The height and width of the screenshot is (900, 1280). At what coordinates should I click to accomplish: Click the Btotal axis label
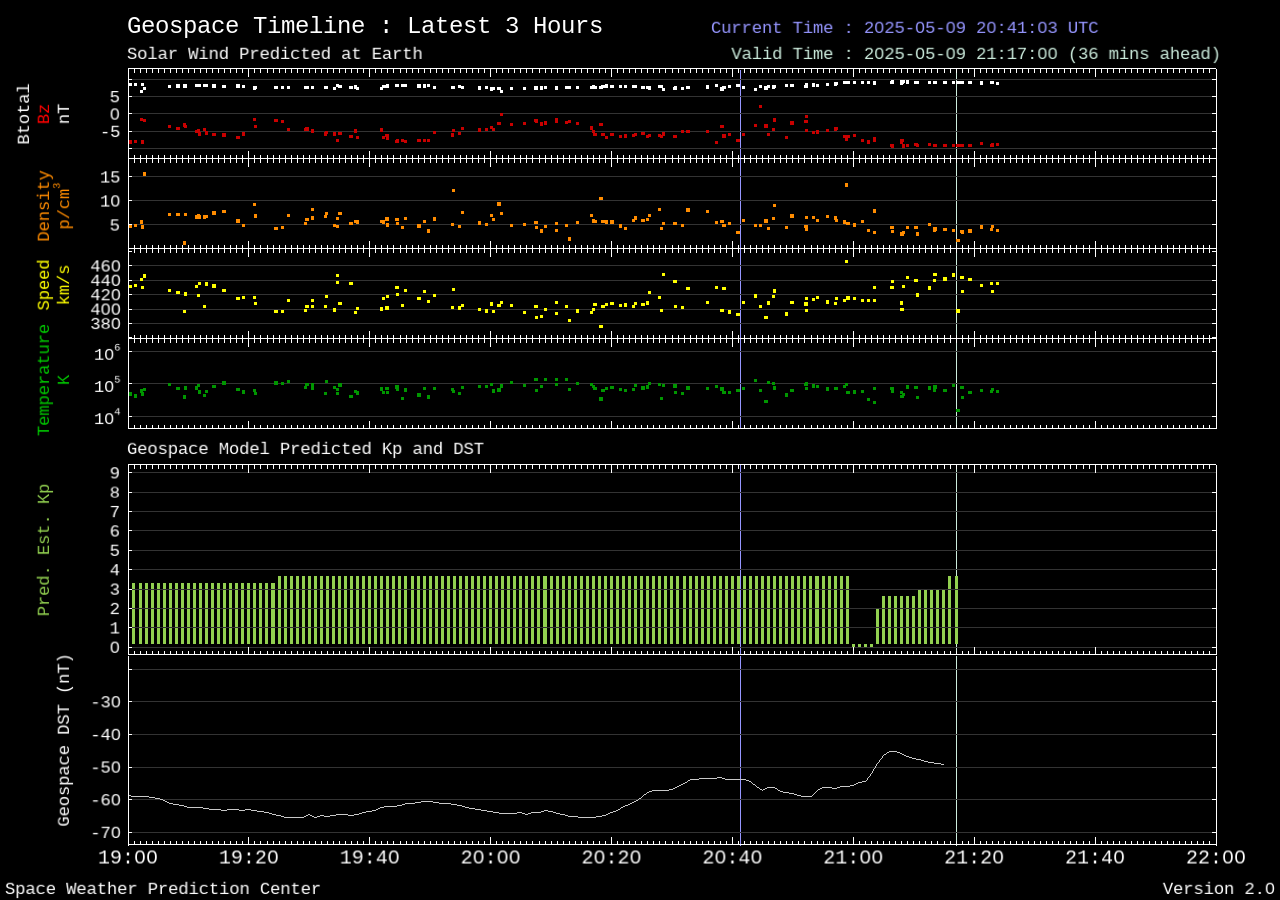[x=24, y=114]
